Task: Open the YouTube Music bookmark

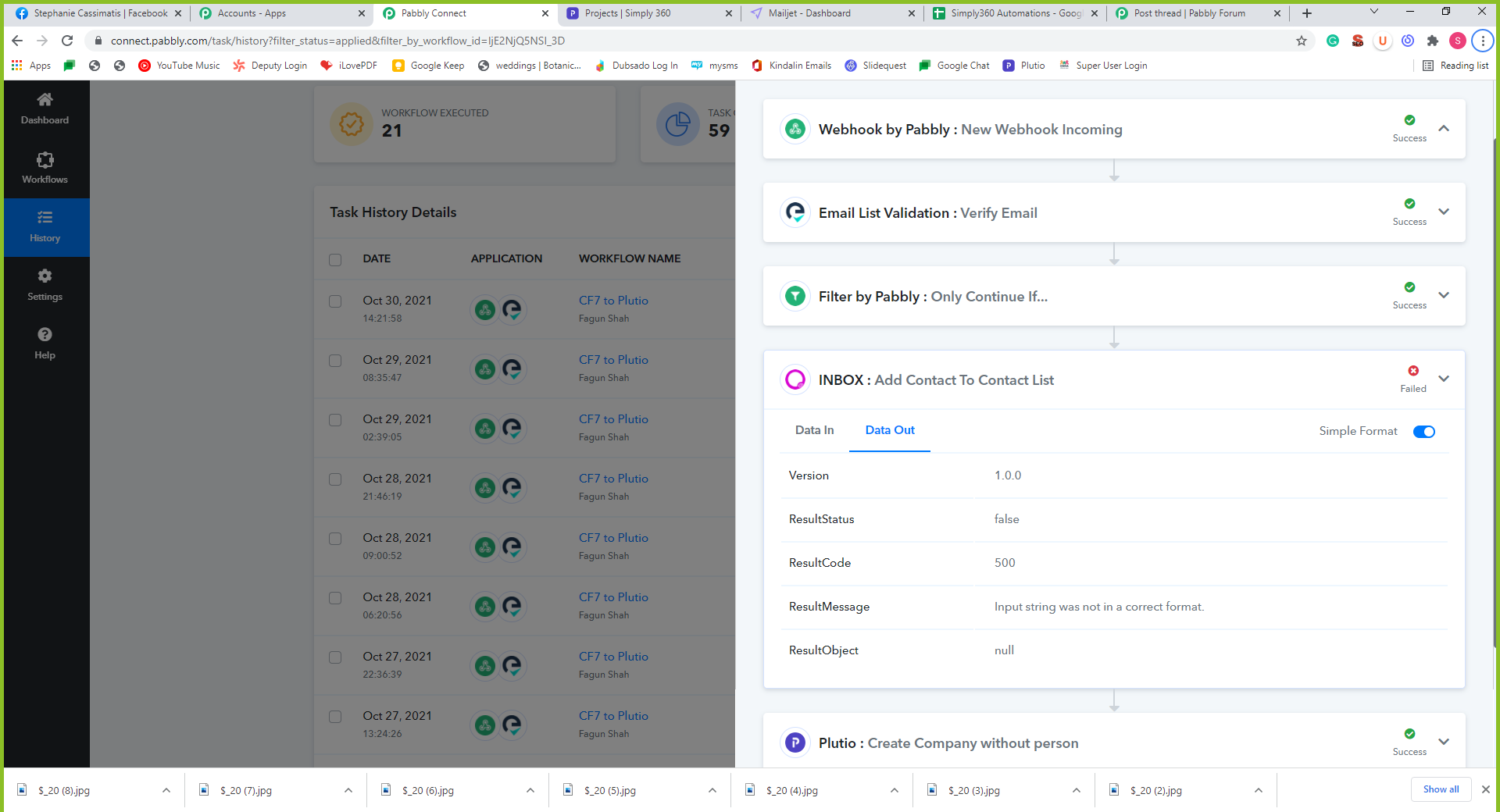Action: [x=179, y=66]
